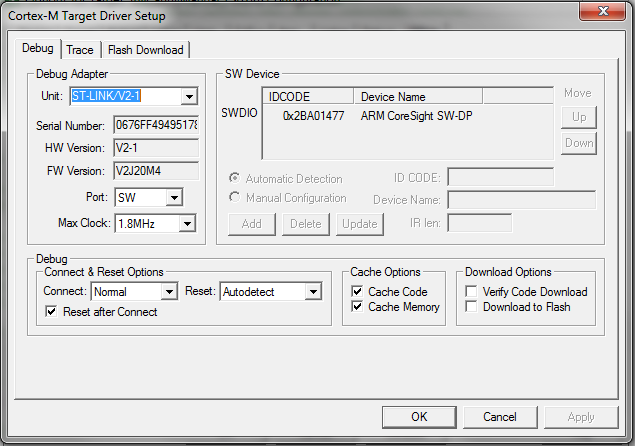Viewport: 635px width, 446px height.
Task: Click the OK button
Action: coord(419,417)
